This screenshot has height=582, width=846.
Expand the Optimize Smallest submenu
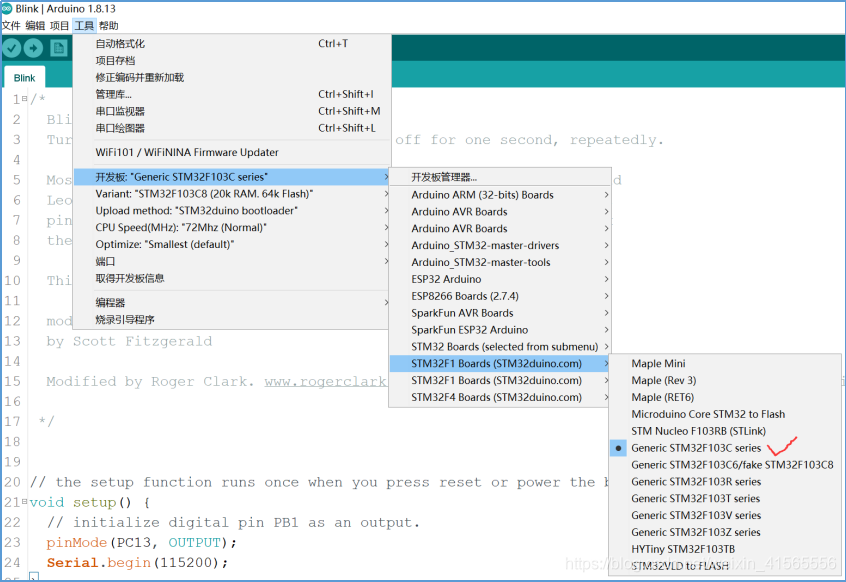click(232, 244)
